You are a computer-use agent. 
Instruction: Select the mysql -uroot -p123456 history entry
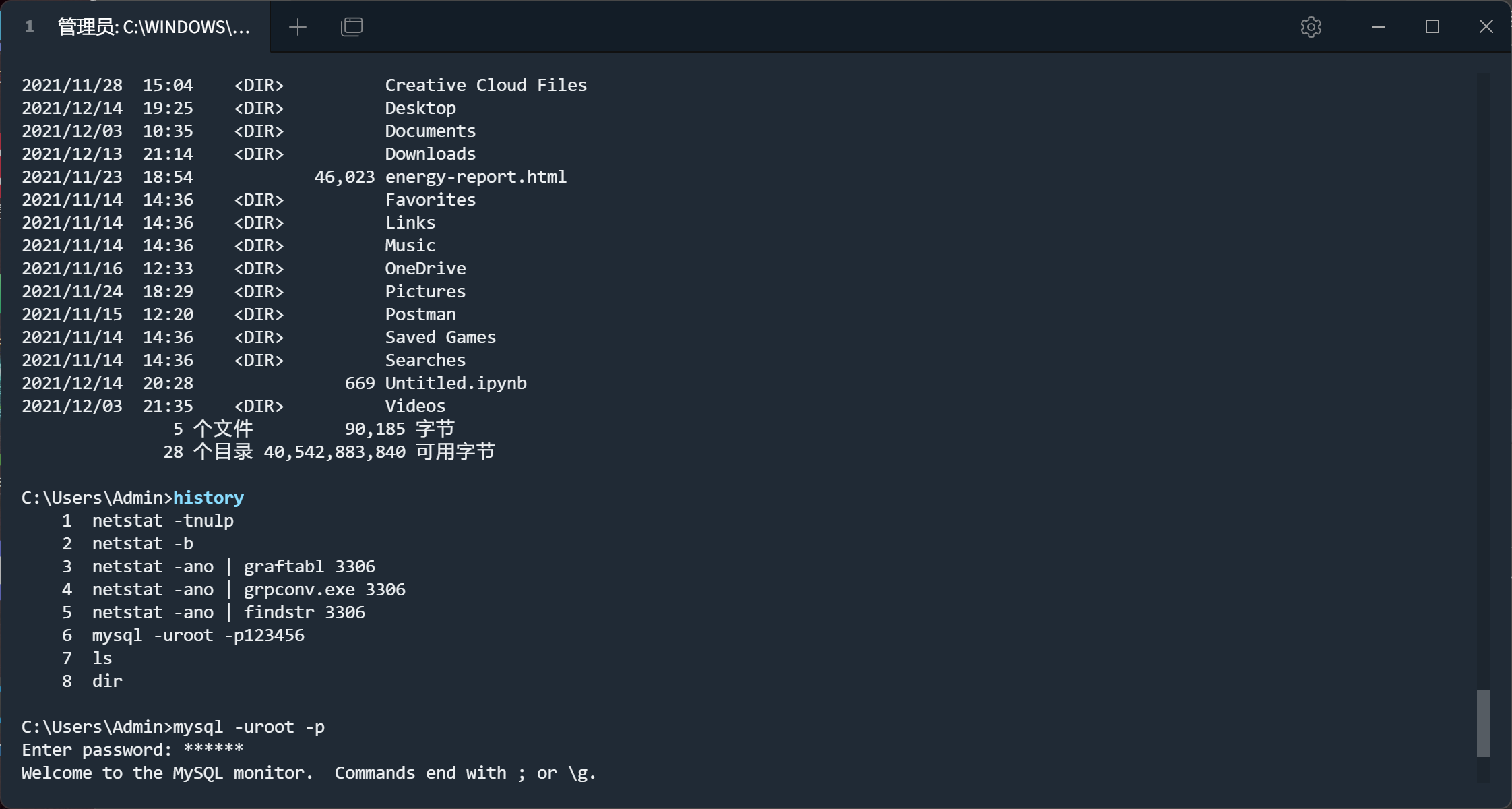(197, 634)
